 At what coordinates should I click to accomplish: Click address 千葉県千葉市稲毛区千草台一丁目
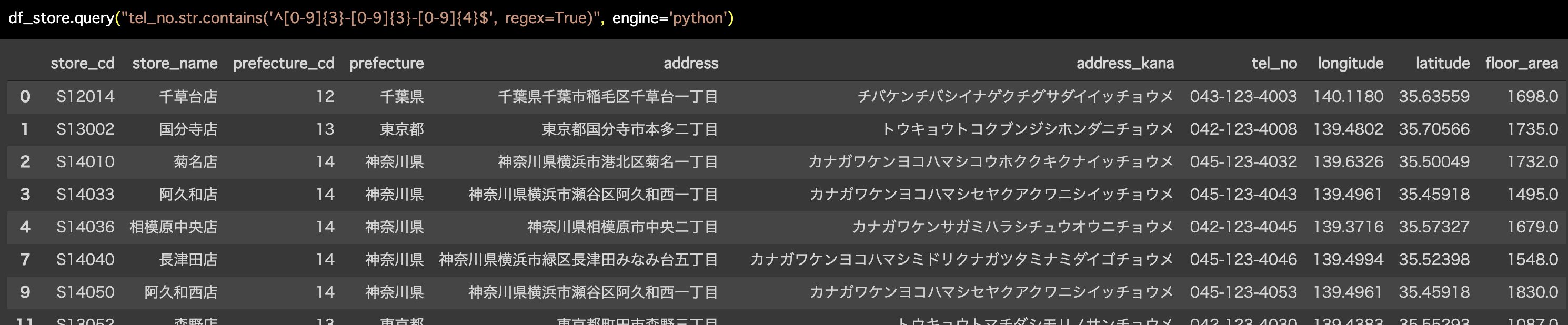coord(608,96)
